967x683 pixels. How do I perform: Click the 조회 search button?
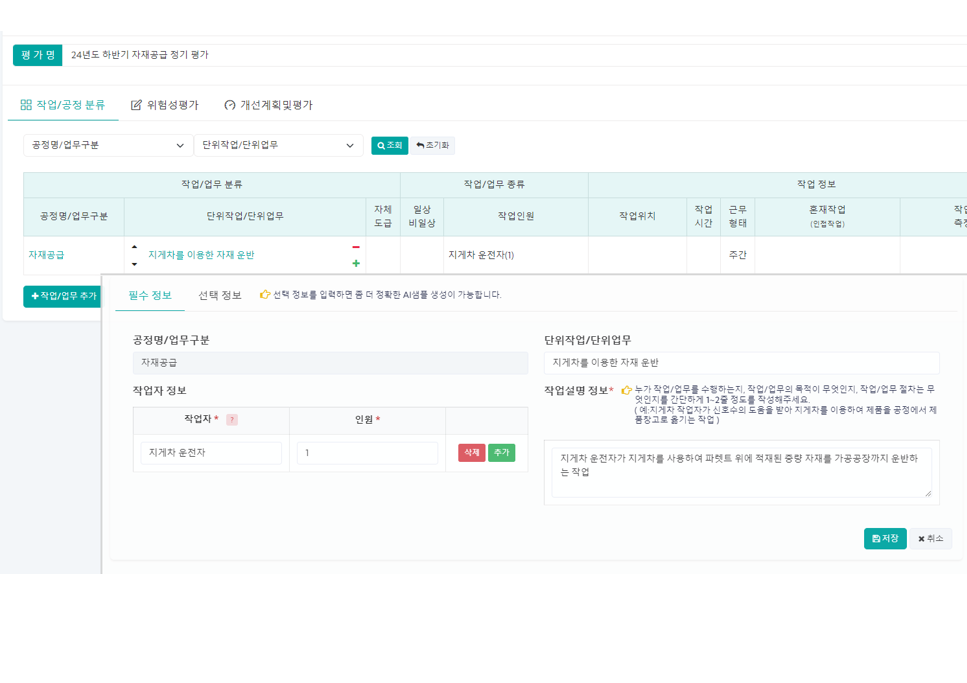click(389, 146)
